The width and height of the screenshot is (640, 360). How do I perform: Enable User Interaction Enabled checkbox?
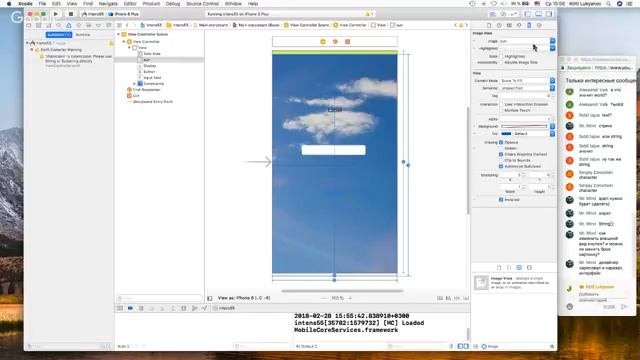click(x=501, y=104)
